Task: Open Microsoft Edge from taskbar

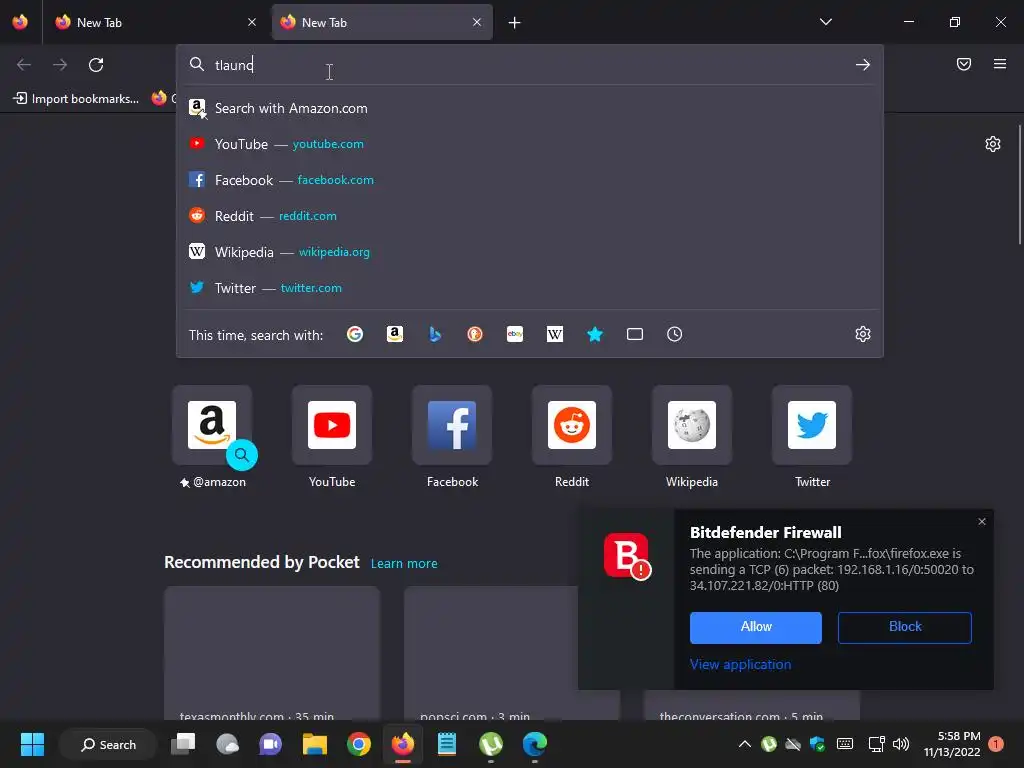Action: (x=534, y=744)
